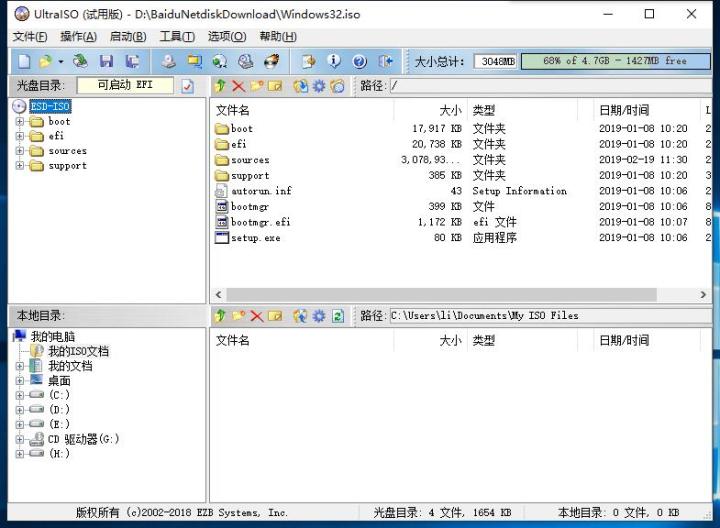
Task: Expand the 我的文档 node in local tree
Action: pos(20,366)
